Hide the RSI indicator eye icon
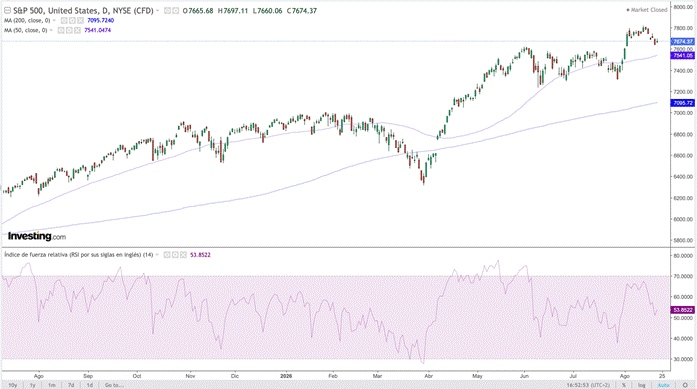 167,255
